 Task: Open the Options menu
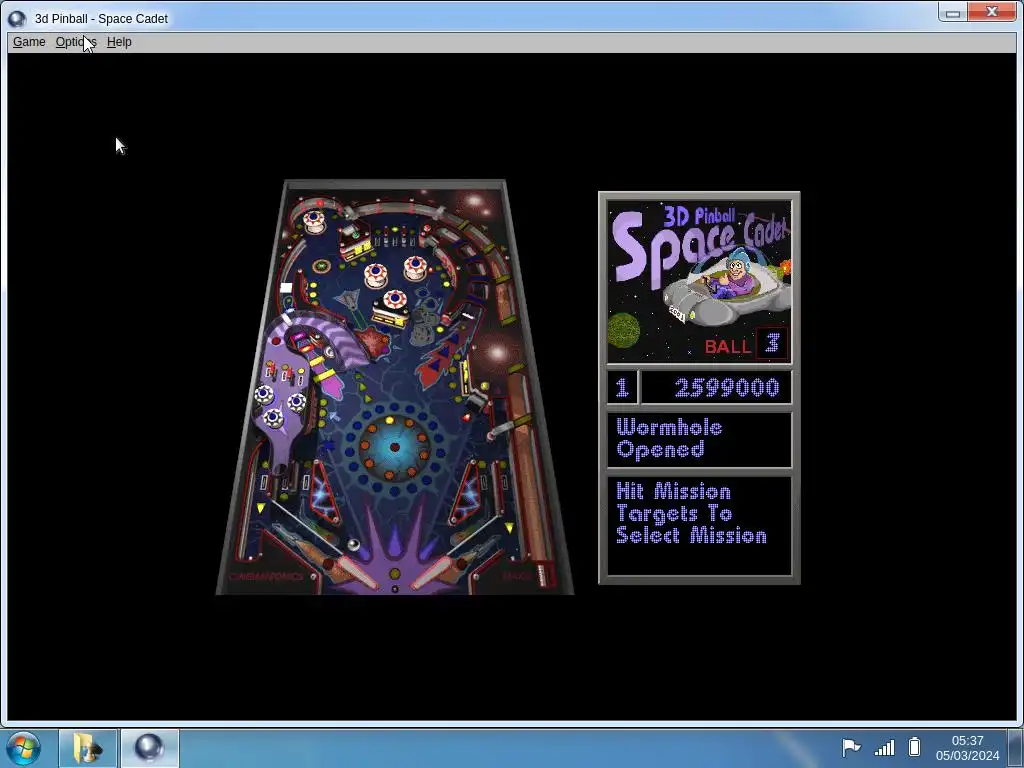tap(76, 42)
